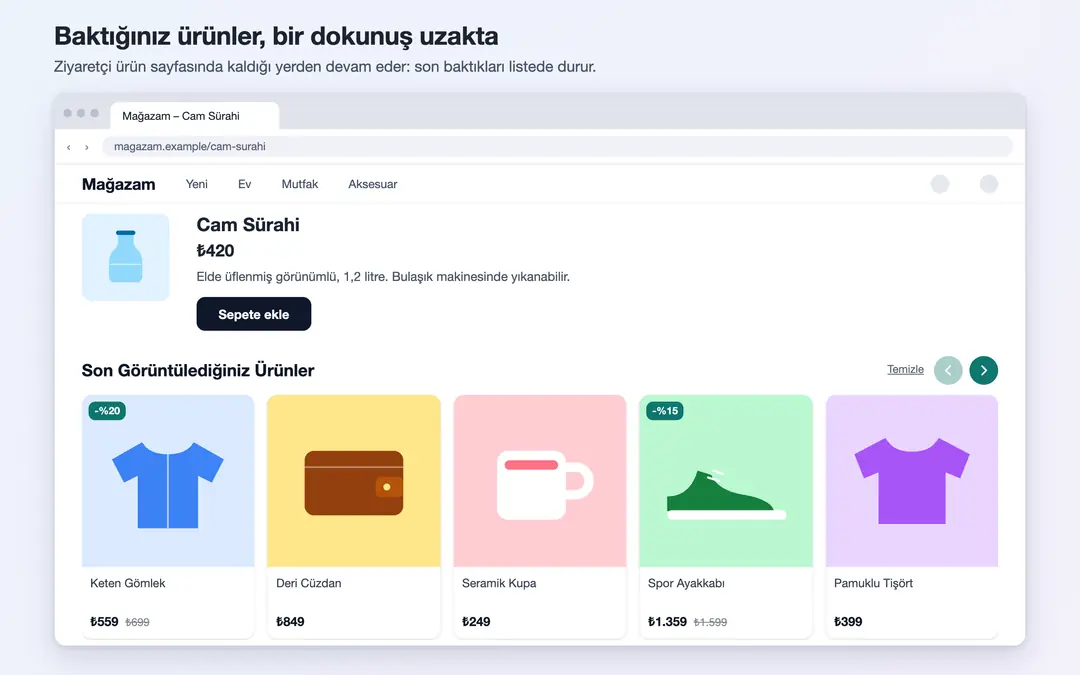Click the ₺849 price

click(290, 622)
